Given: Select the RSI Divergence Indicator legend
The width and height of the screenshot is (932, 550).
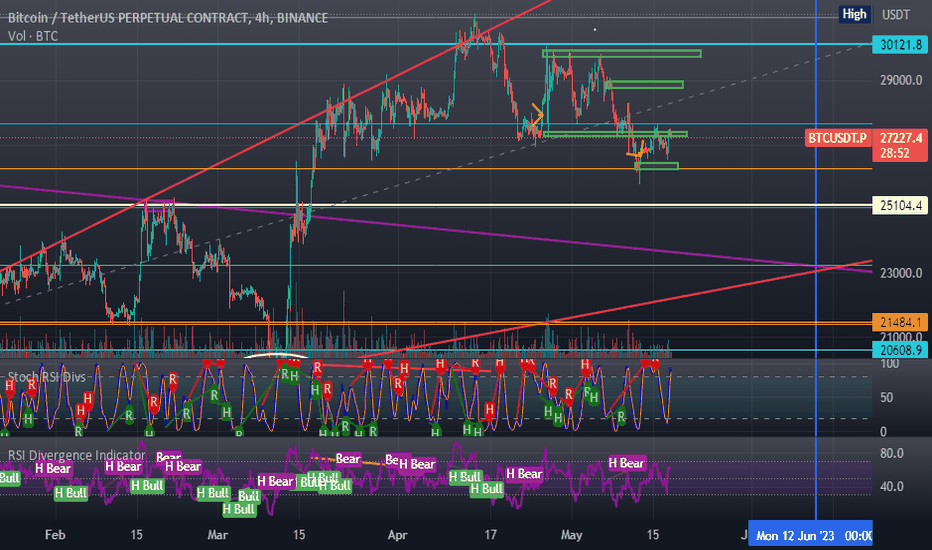Looking at the screenshot, I should [x=76, y=455].
